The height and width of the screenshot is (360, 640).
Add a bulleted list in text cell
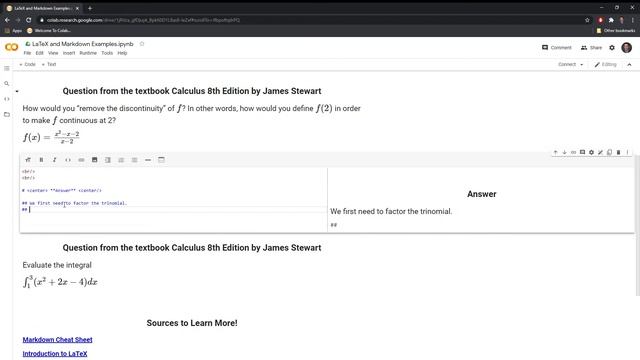[134, 160]
